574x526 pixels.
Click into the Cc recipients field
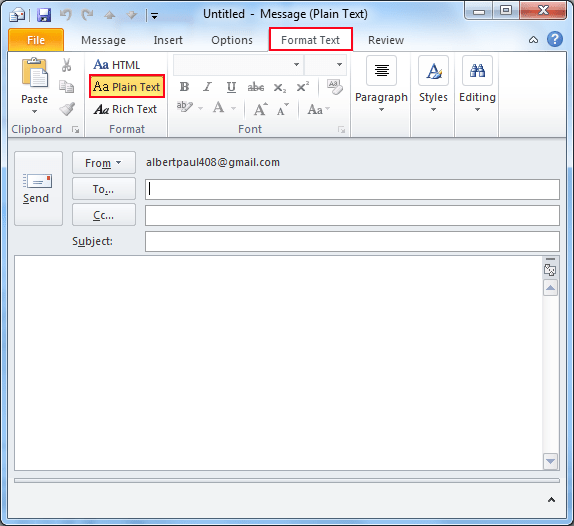(x=352, y=215)
